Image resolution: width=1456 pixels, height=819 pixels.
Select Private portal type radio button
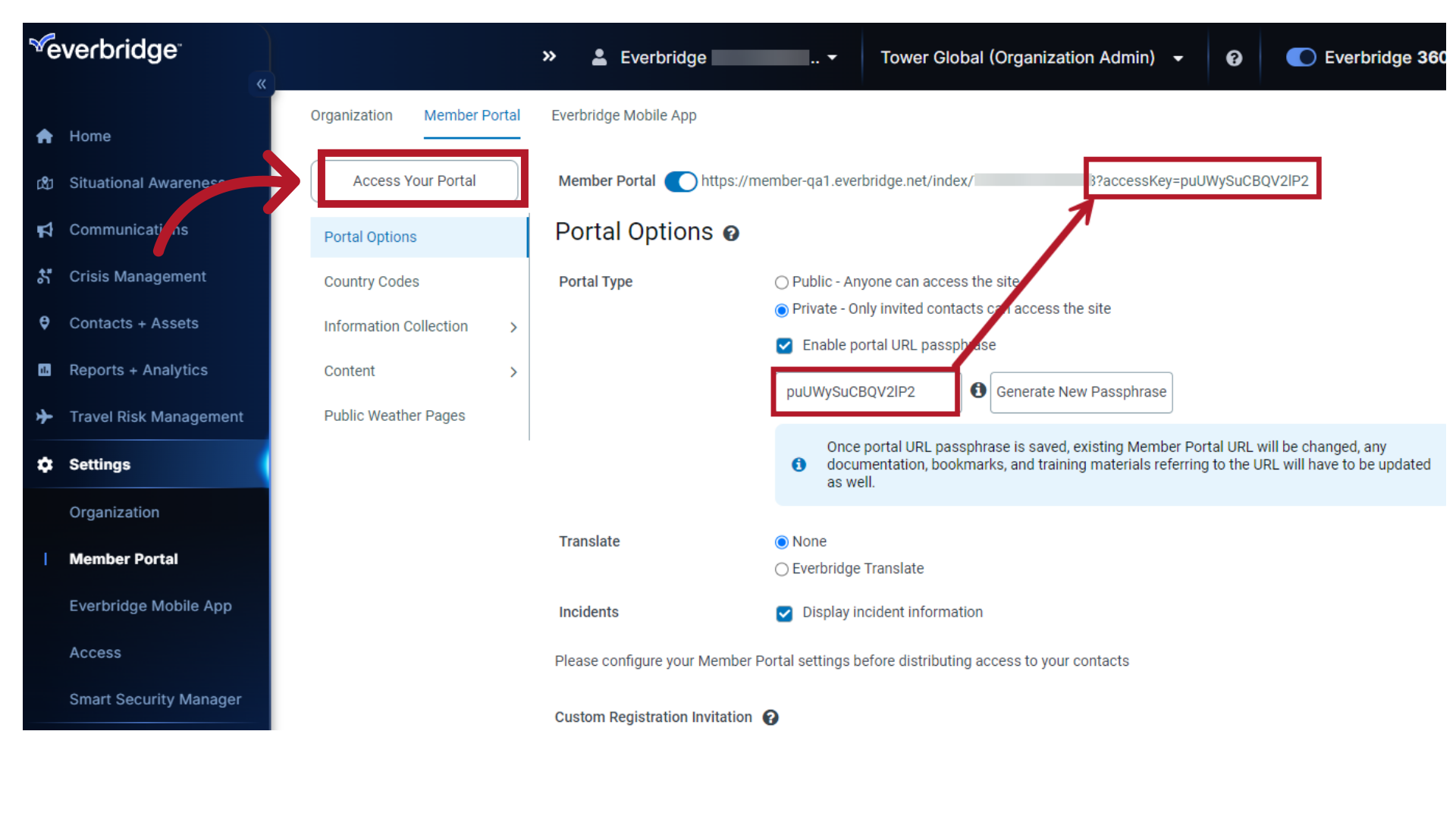783,308
